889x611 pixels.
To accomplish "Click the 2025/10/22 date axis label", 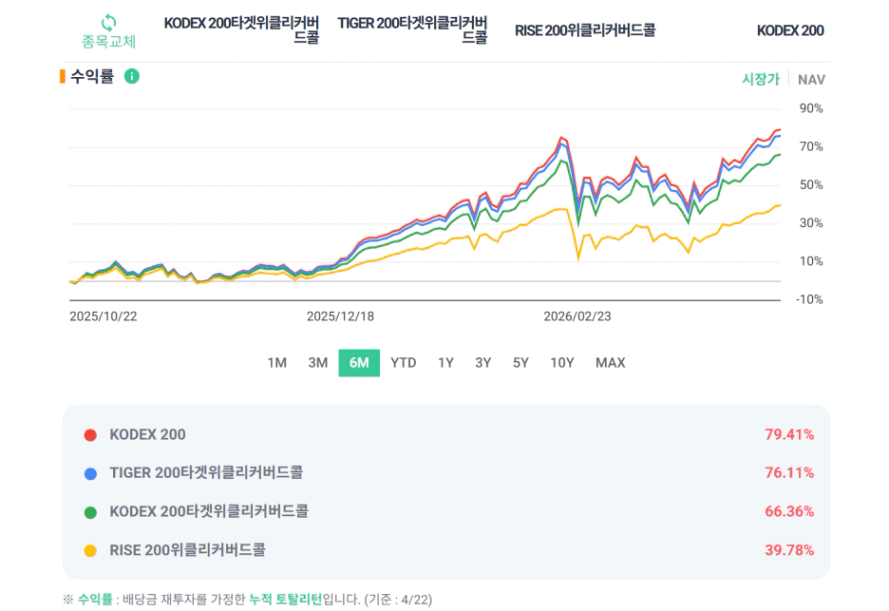I will 103,316.
